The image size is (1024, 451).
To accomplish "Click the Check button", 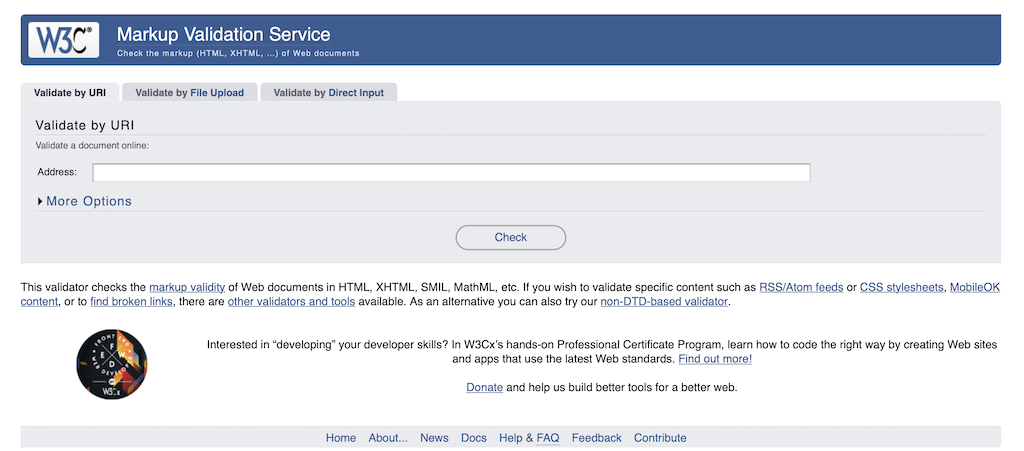I will tap(511, 238).
